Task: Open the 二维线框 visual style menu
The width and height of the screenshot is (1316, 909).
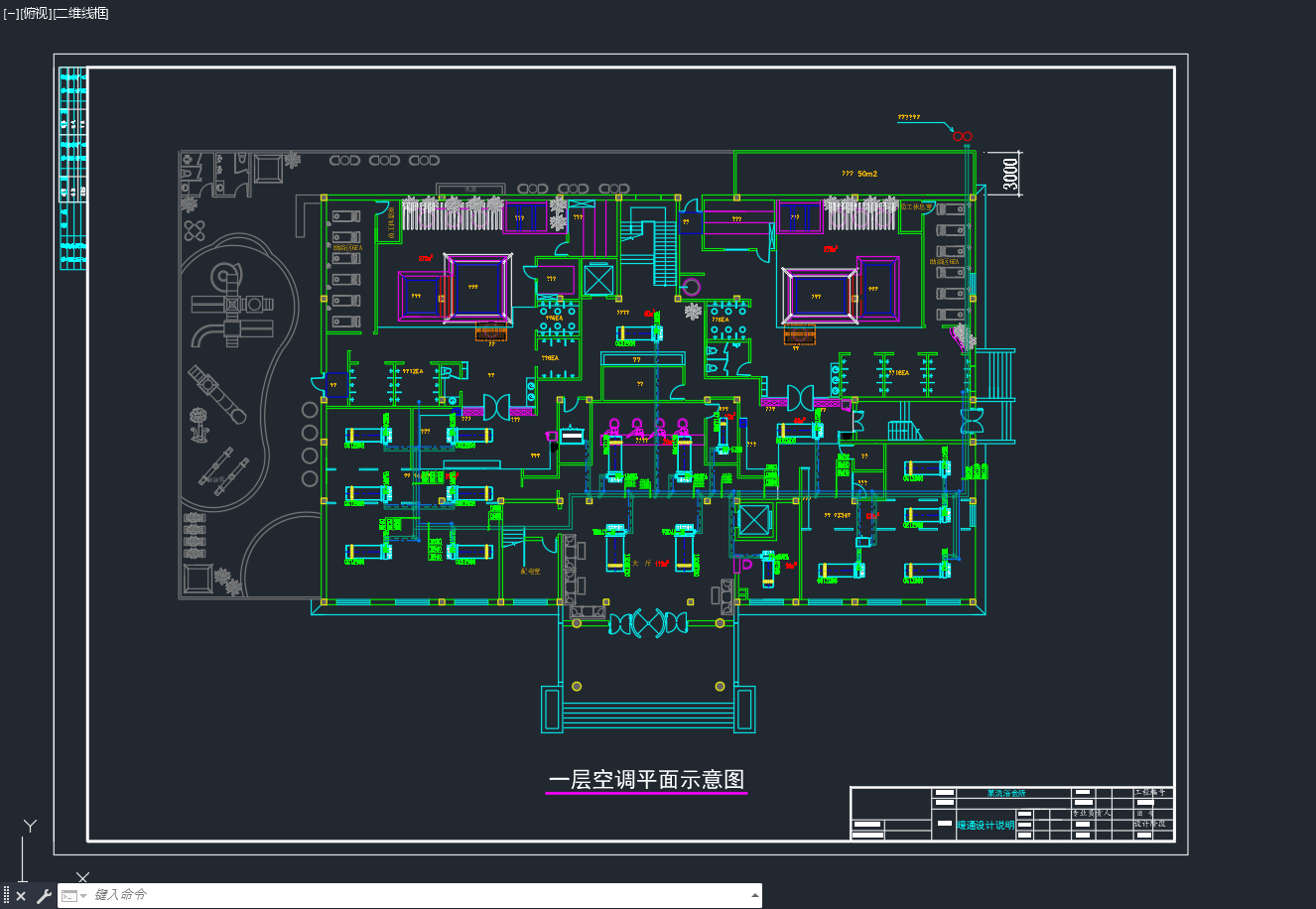Action: click(81, 13)
